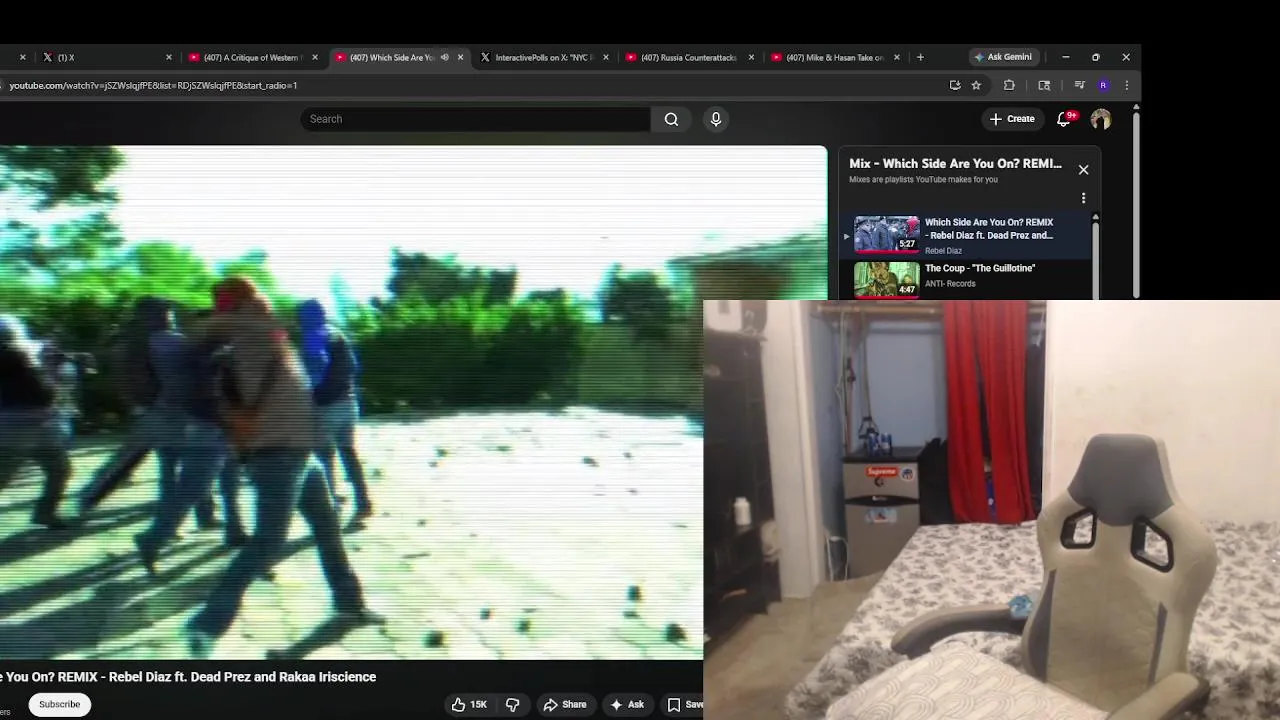Viewport: 1280px width, 720px height.
Task: Open a new browser tab
Action: click(920, 57)
